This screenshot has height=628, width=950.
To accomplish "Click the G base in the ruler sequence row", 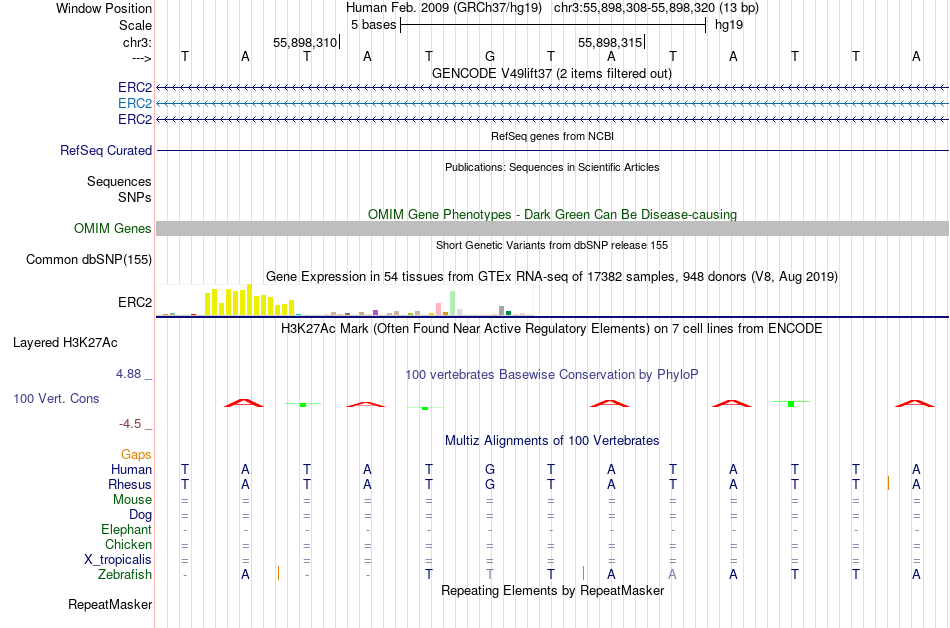I will (x=490, y=56).
